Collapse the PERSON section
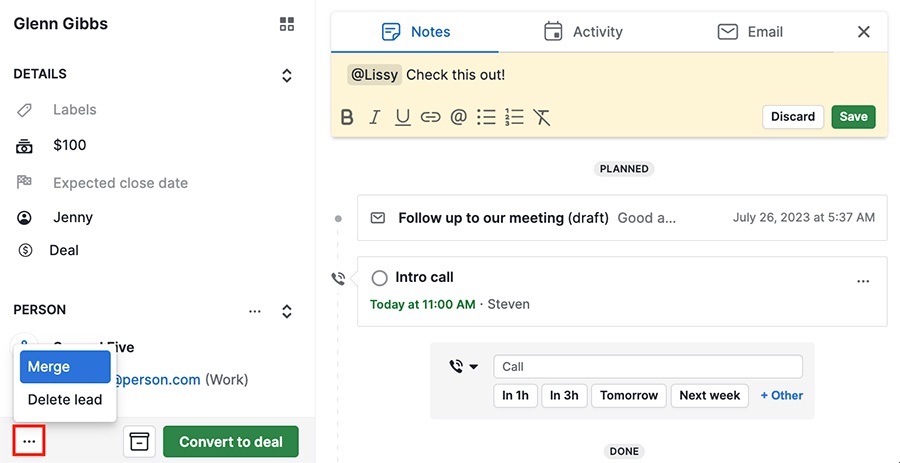 pyautogui.click(x=287, y=312)
